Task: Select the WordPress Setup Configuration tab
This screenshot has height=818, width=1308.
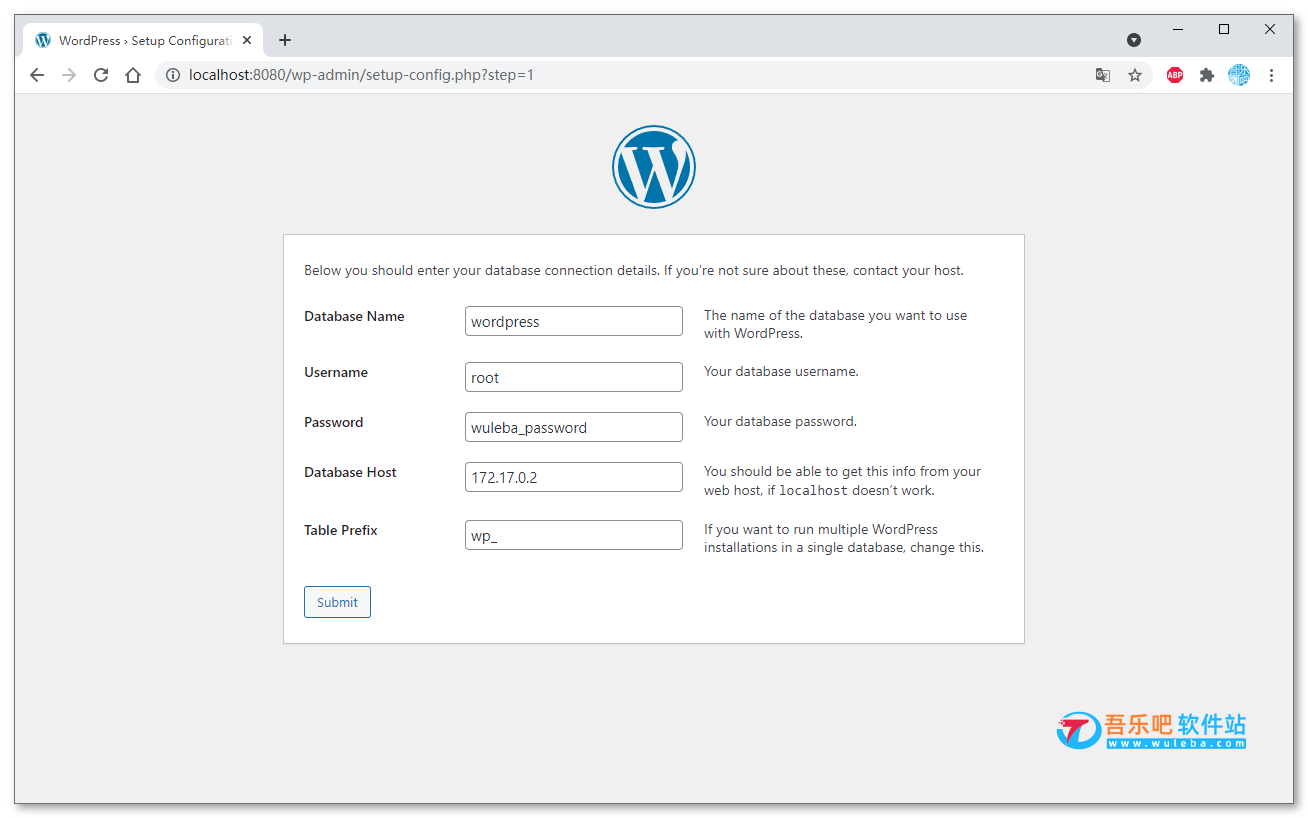Action: pyautogui.click(x=143, y=40)
